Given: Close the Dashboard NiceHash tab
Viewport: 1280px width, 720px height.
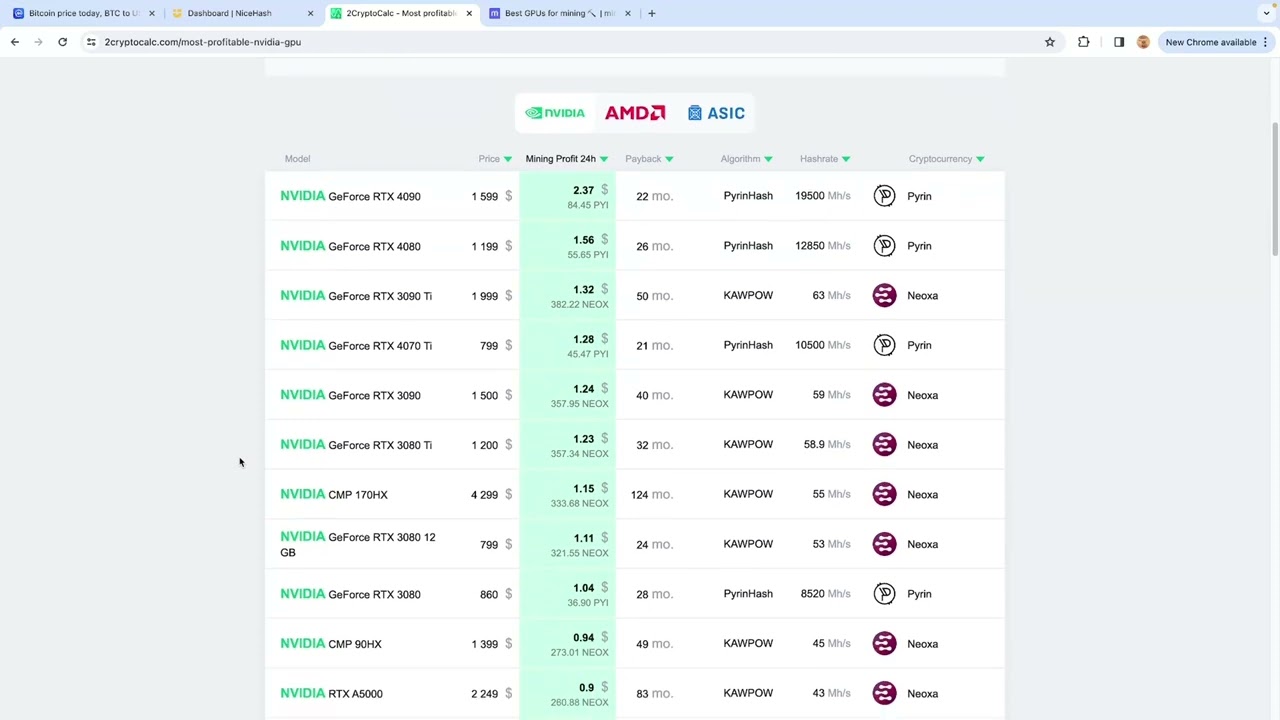Looking at the screenshot, I should 310,13.
